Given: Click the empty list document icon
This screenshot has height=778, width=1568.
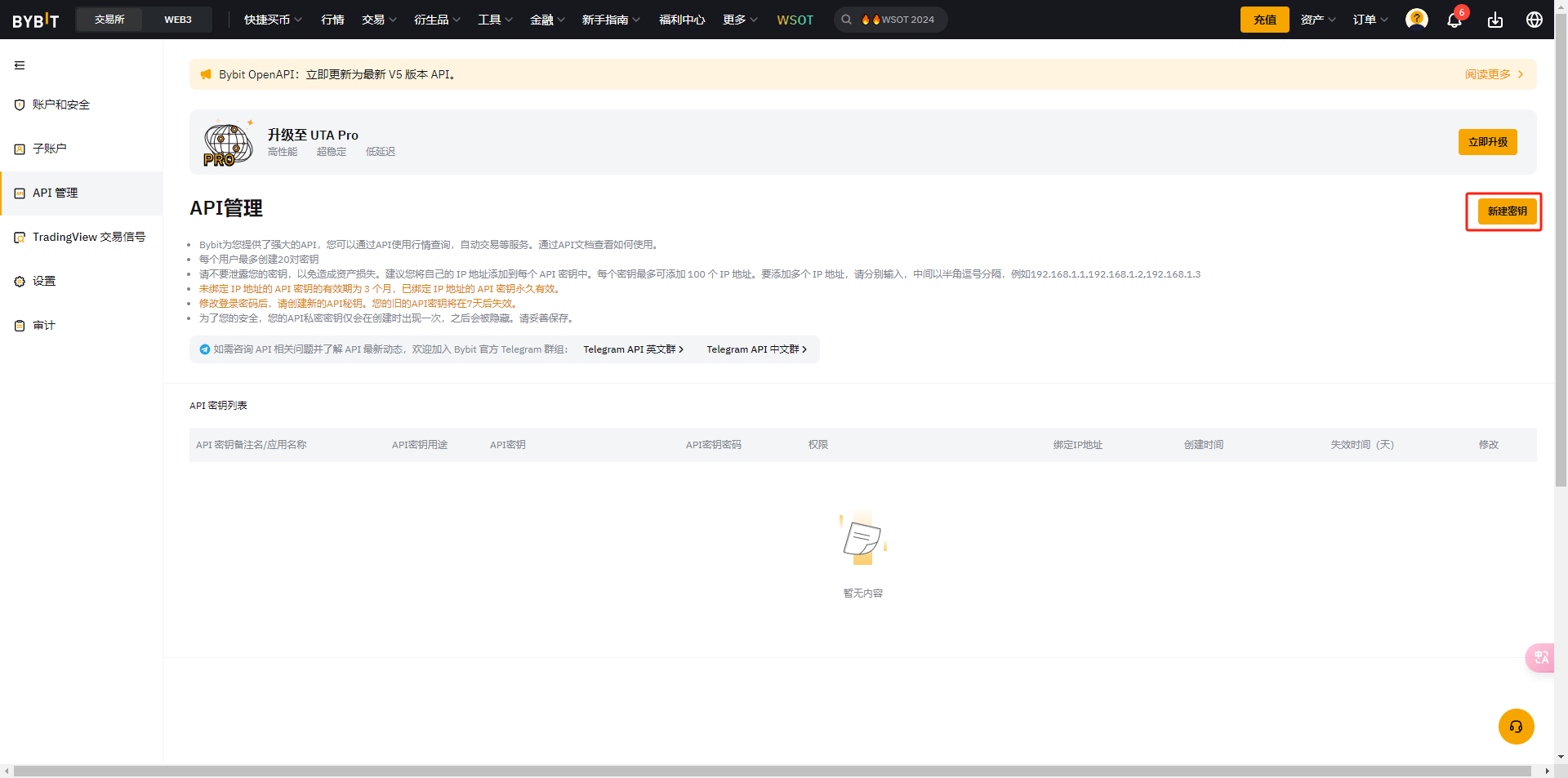Looking at the screenshot, I should [x=863, y=538].
